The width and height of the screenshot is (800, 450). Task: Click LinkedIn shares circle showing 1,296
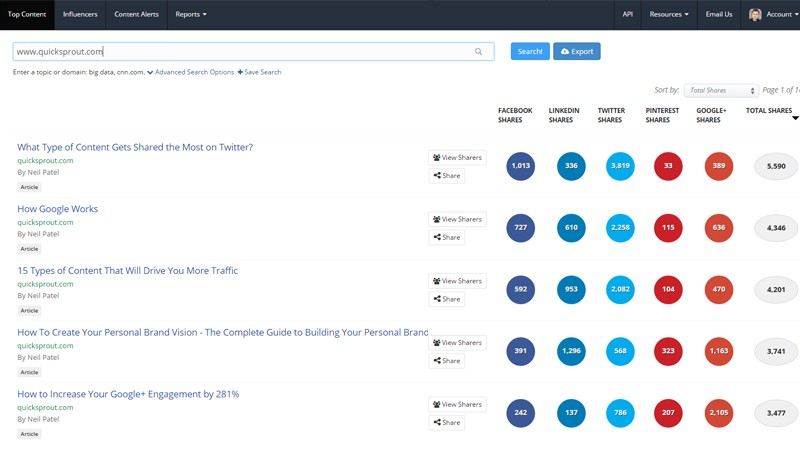[x=571, y=351]
